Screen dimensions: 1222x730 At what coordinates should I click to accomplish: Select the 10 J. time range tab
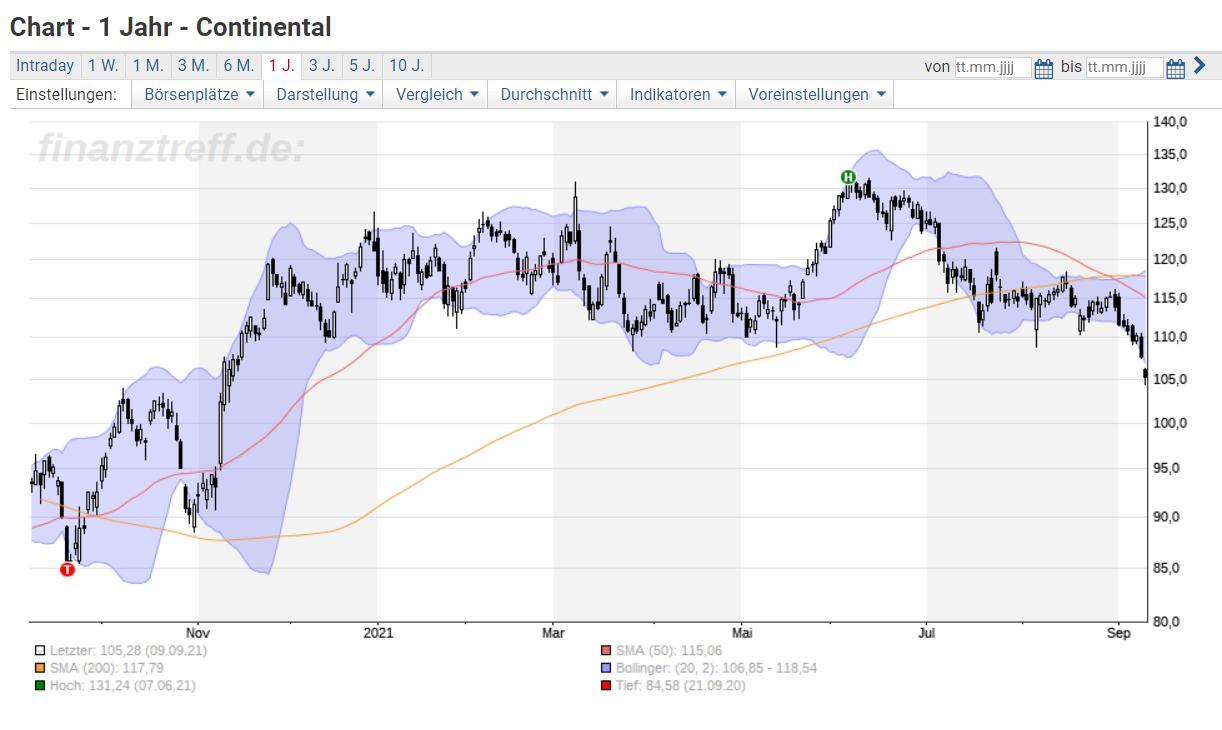407,66
